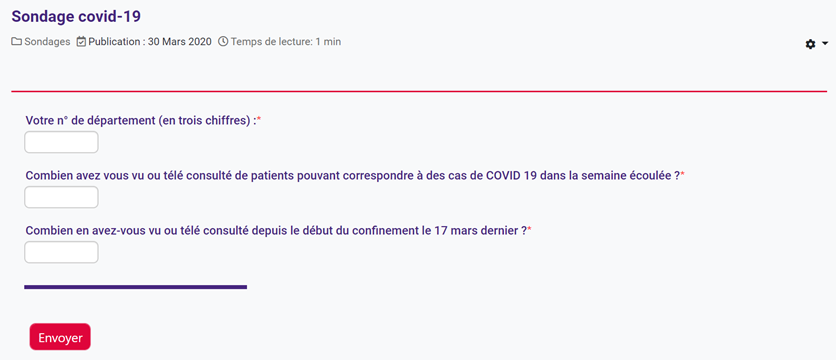The height and width of the screenshot is (360, 836).
Task: Click the COVID 19 semaine écoulée question label
Action: point(352,175)
